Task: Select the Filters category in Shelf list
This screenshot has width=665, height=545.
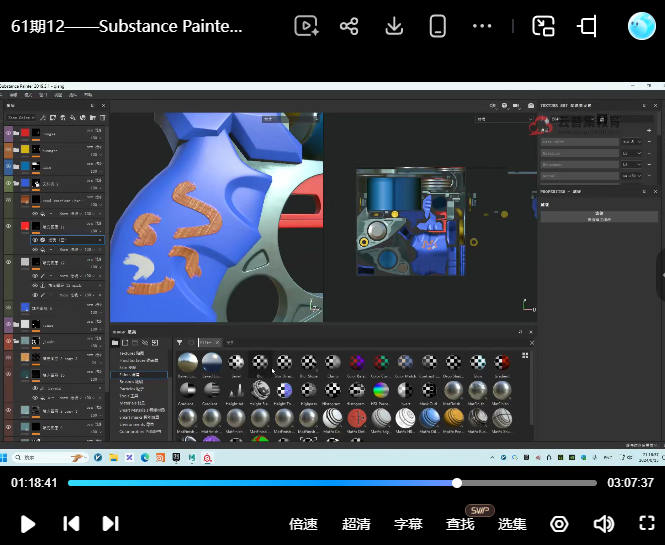Action: coord(139,375)
